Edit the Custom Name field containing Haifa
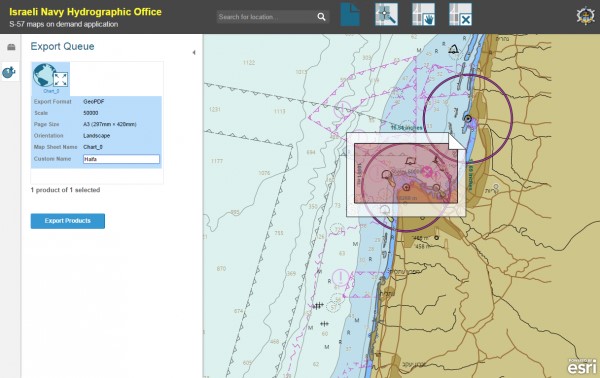The width and height of the screenshot is (600, 378). click(121, 159)
